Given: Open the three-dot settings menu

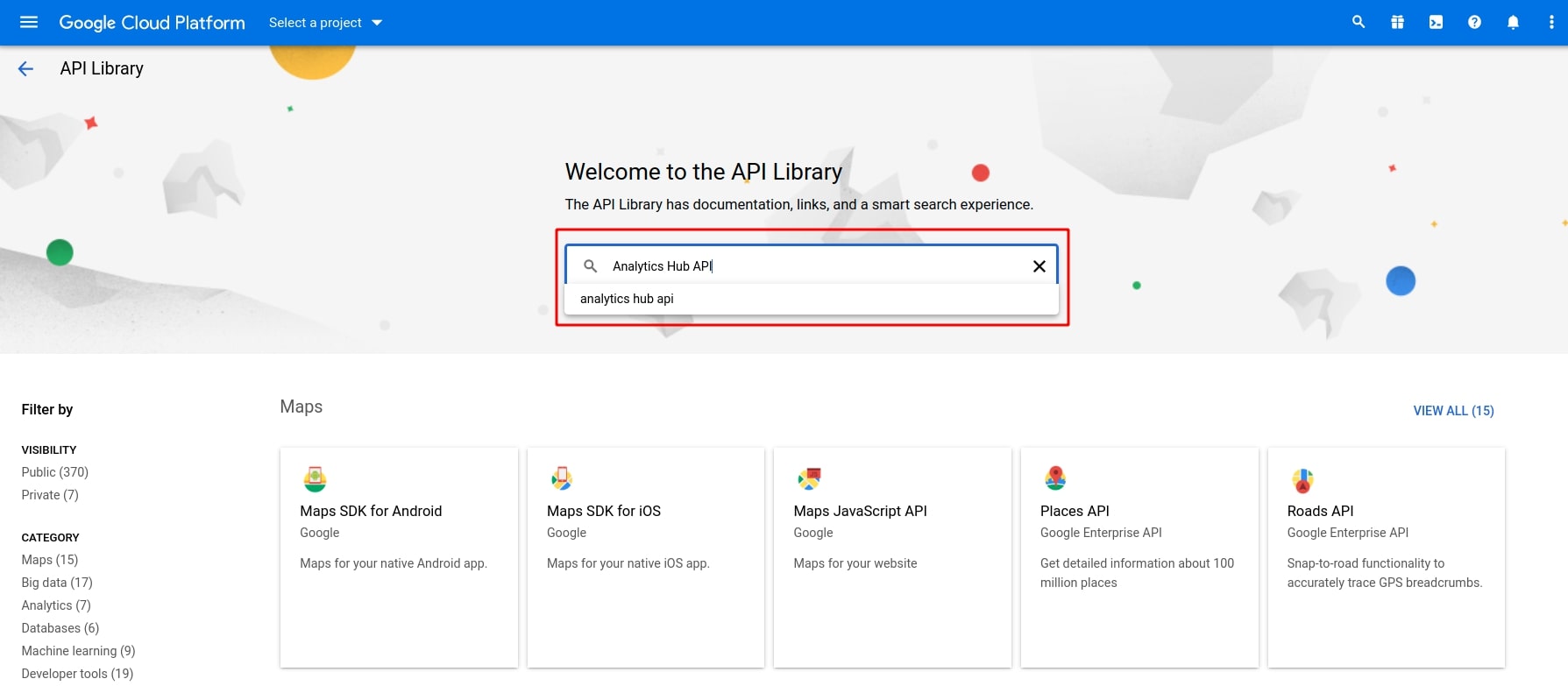Looking at the screenshot, I should (1550, 22).
